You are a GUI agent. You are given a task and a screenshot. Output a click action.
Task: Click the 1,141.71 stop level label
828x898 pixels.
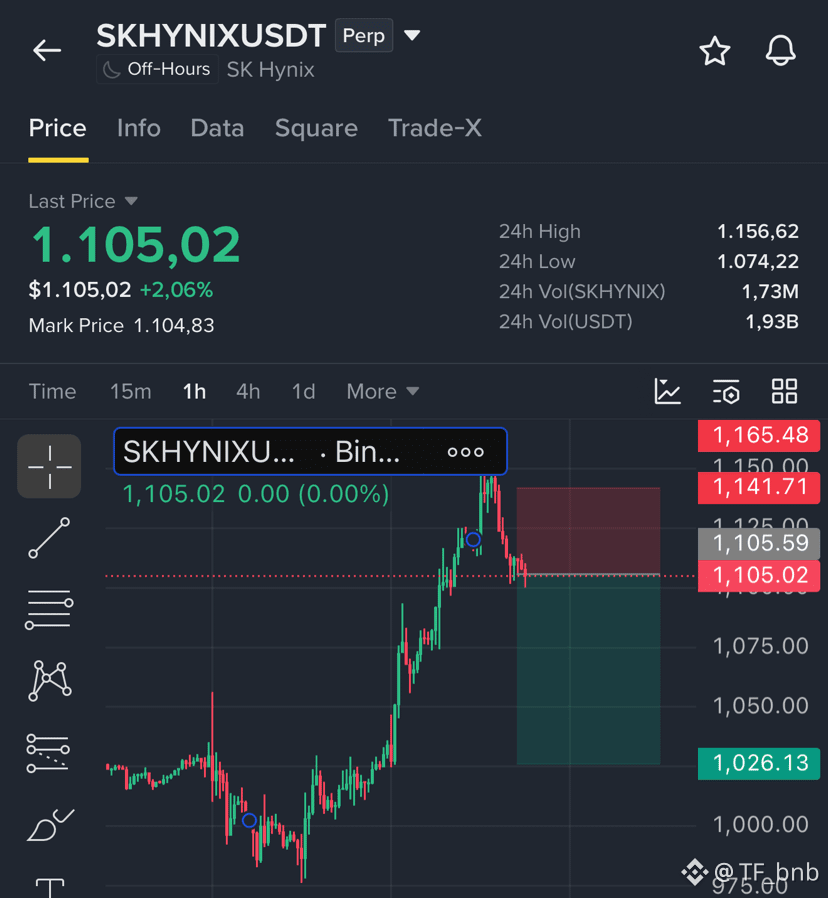point(759,487)
